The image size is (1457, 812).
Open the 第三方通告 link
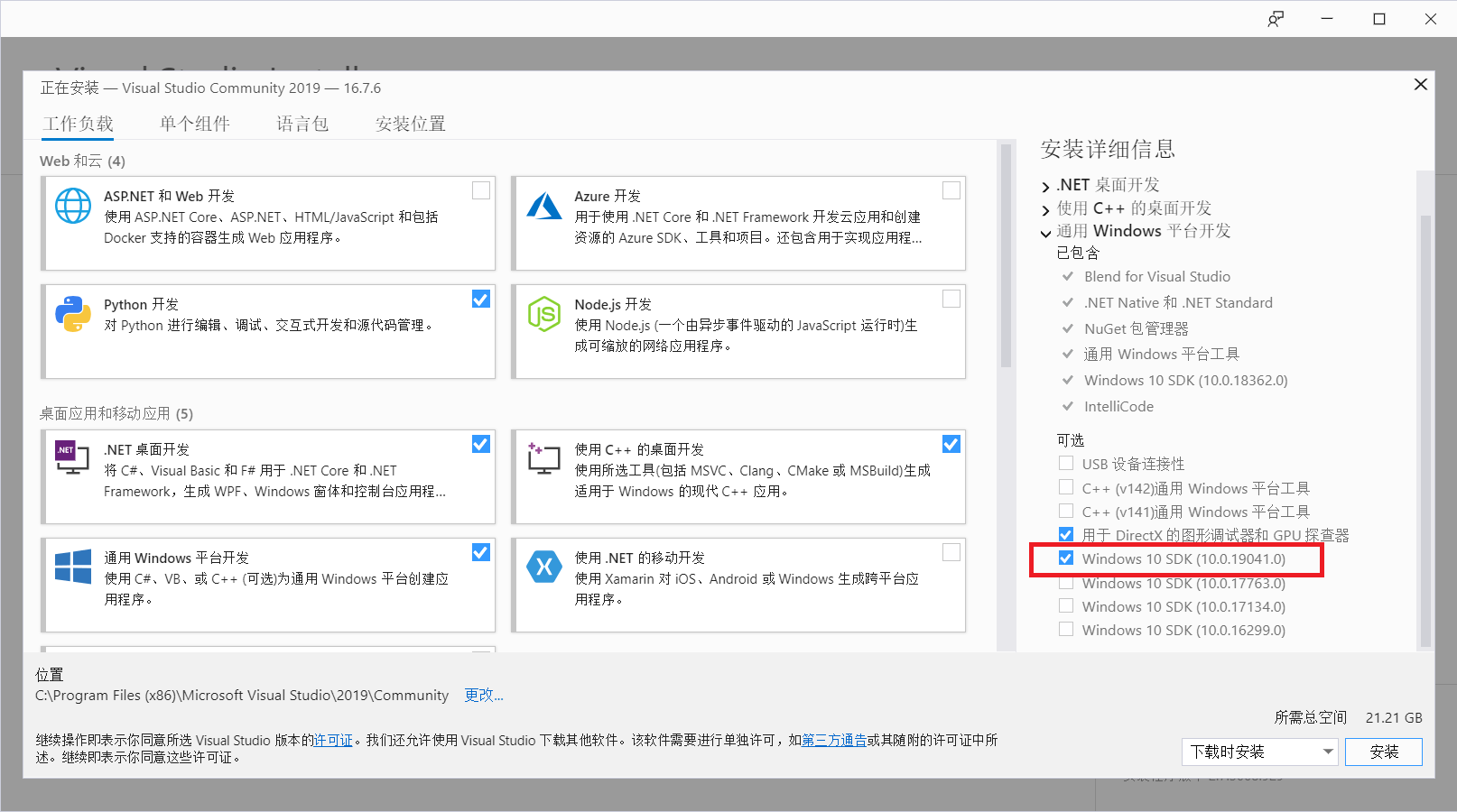(834, 740)
